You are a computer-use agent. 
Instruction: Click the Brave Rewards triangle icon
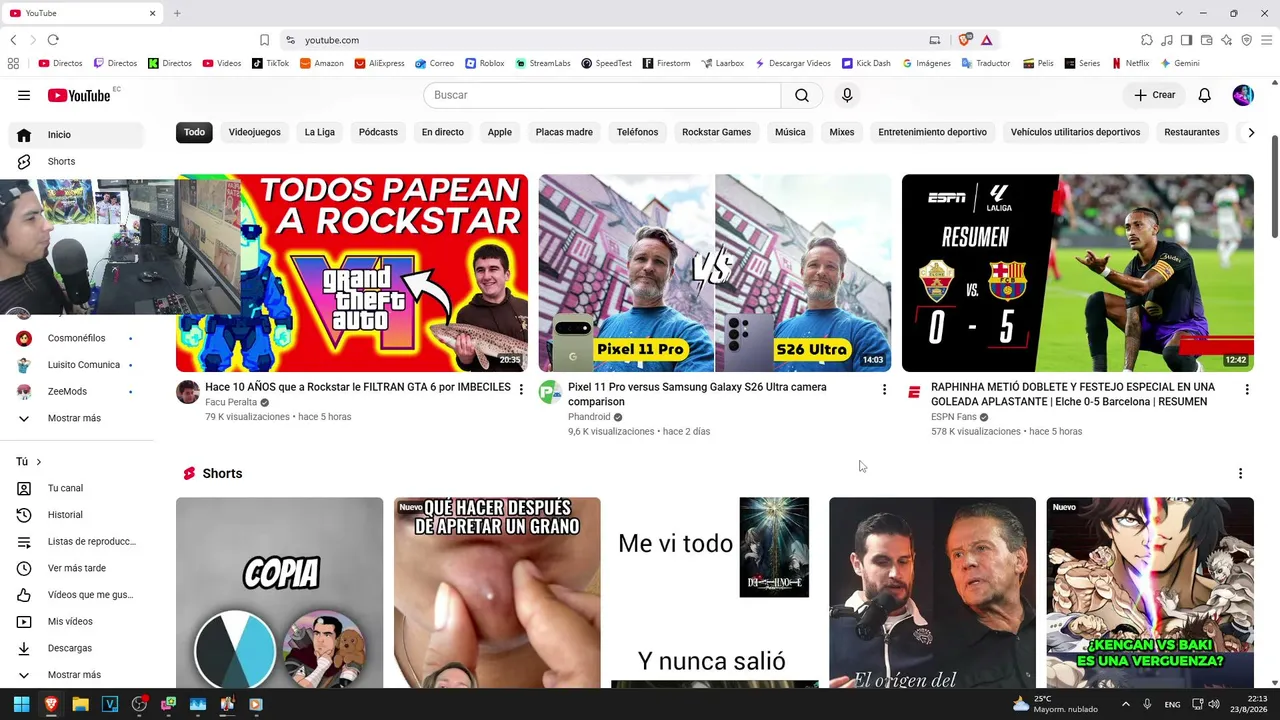(986, 40)
